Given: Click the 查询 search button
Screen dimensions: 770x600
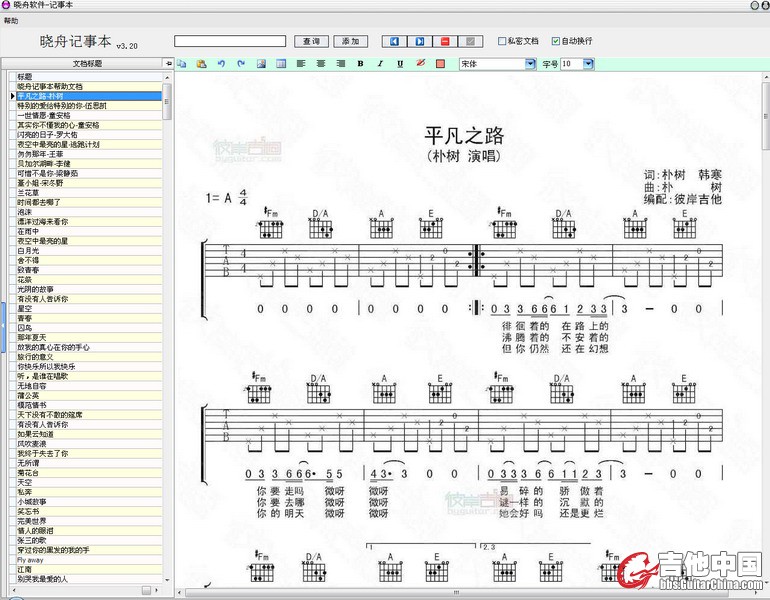Looking at the screenshot, I should pos(311,41).
